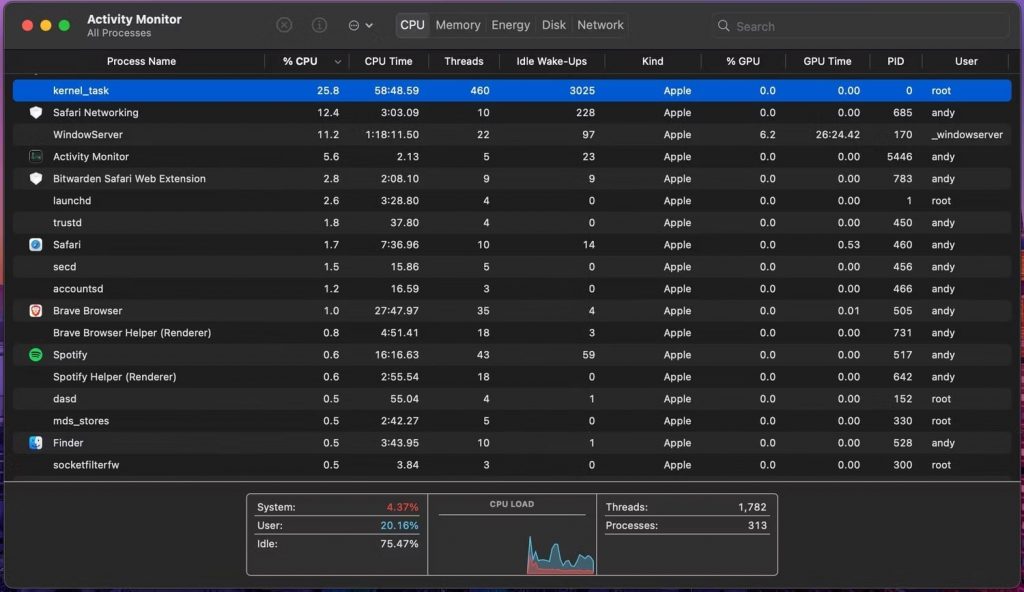Viewport: 1024px width, 592px height.
Task: Click into the Search field
Action: click(x=860, y=26)
